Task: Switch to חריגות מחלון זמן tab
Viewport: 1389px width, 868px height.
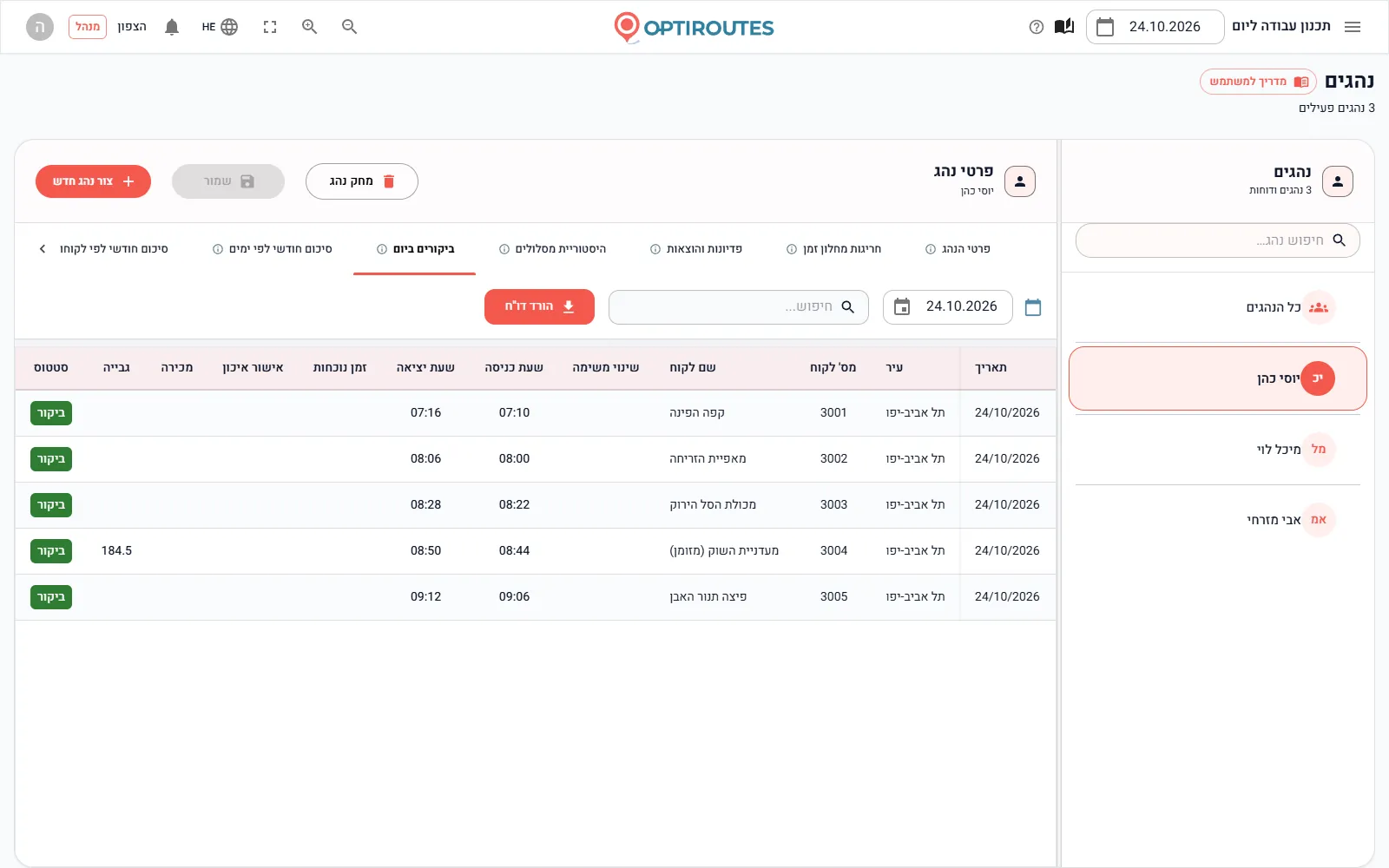Action: (x=833, y=249)
